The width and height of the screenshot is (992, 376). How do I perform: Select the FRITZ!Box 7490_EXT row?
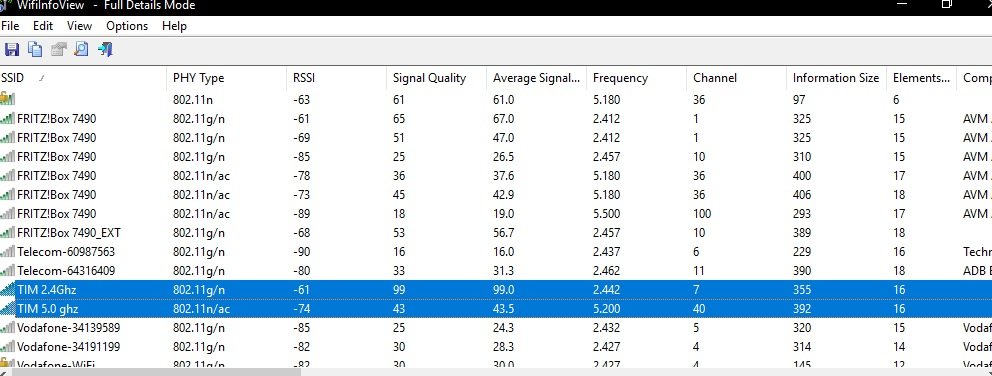tap(496, 232)
